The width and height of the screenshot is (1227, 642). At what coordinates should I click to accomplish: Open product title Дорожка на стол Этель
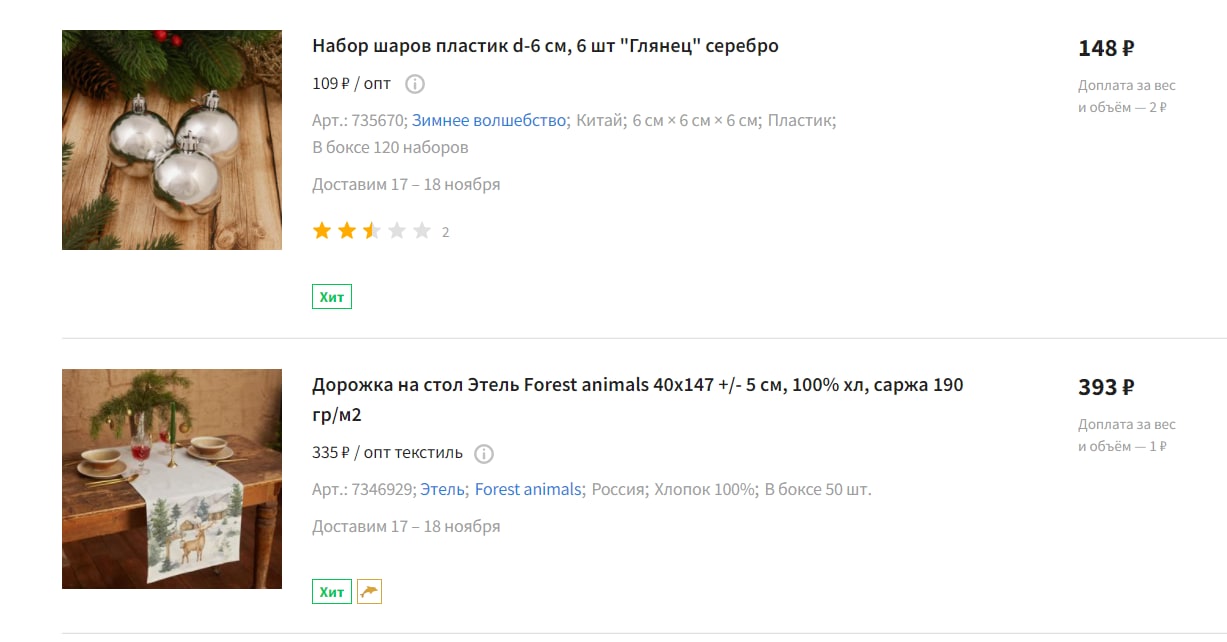coord(638,400)
